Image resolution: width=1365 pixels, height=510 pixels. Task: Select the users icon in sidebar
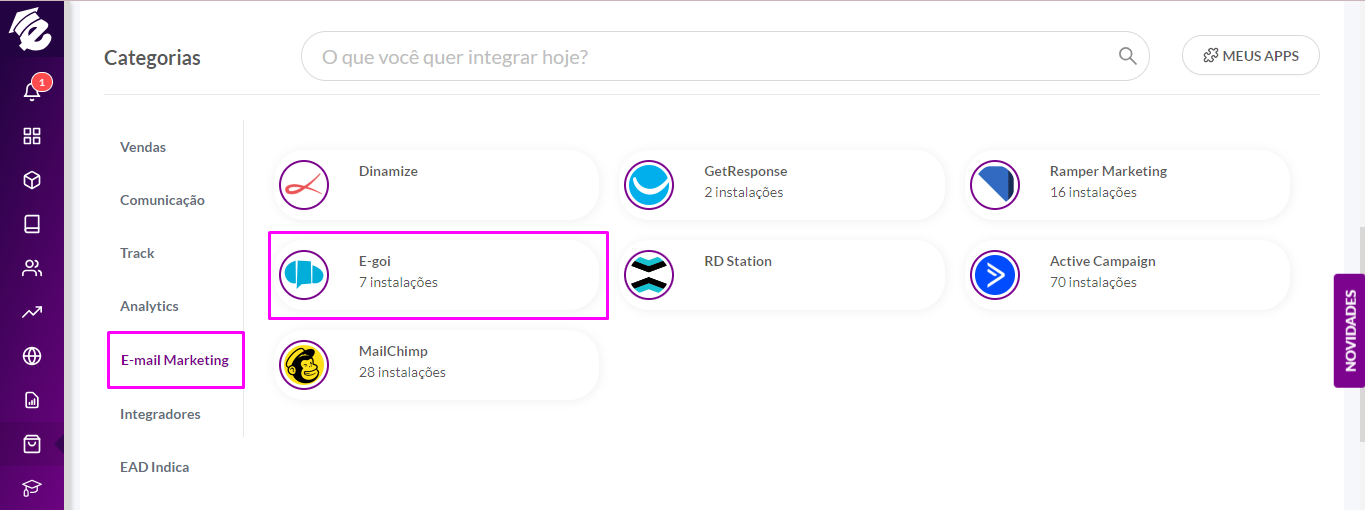tap(32, 268)
